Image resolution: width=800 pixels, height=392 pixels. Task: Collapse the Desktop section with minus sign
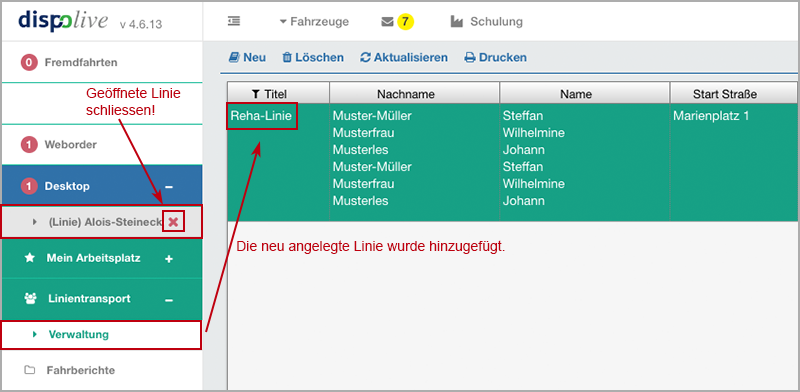point(169,187)
